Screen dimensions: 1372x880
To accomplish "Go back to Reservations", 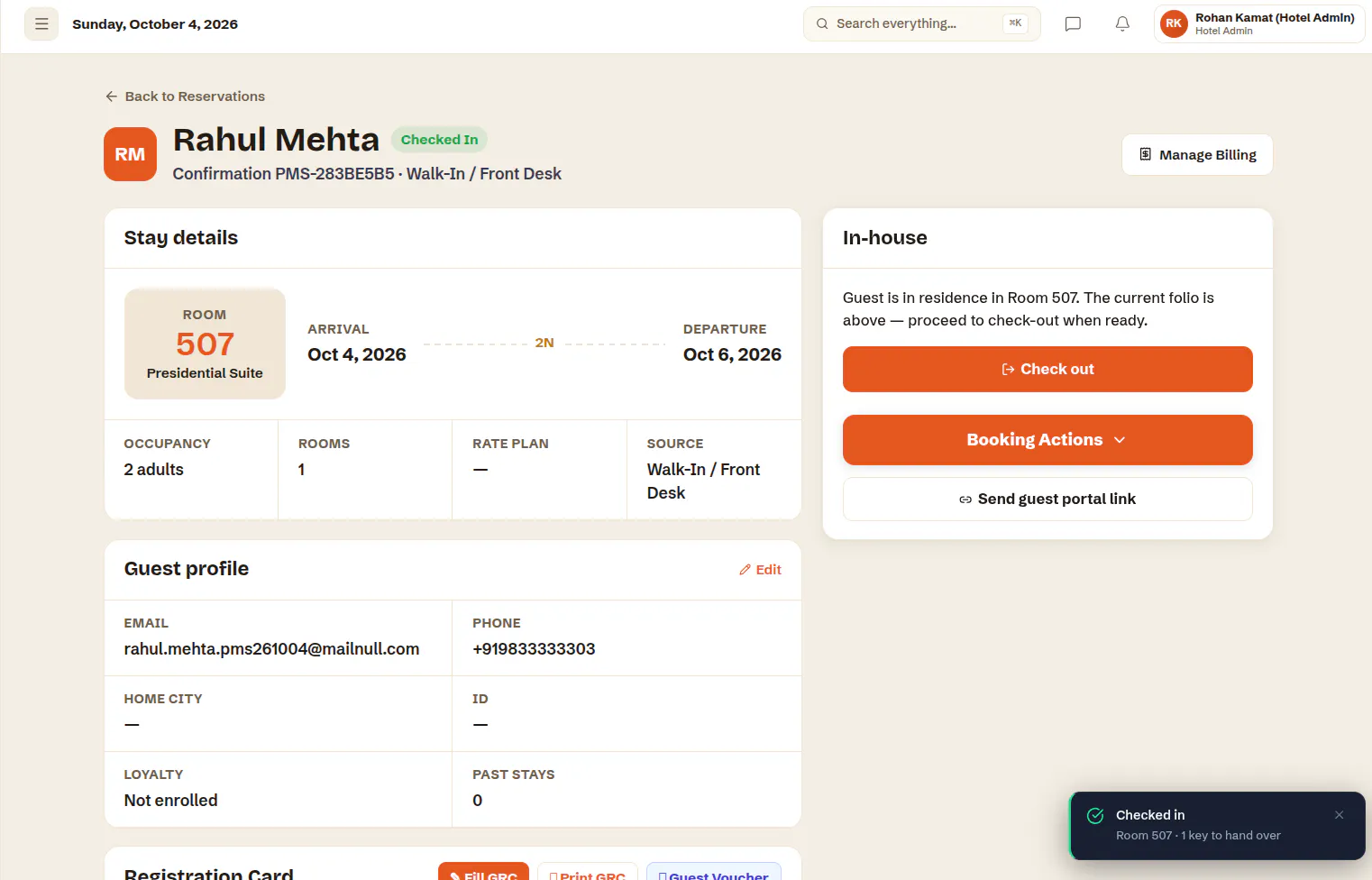I will click(185, 96).
